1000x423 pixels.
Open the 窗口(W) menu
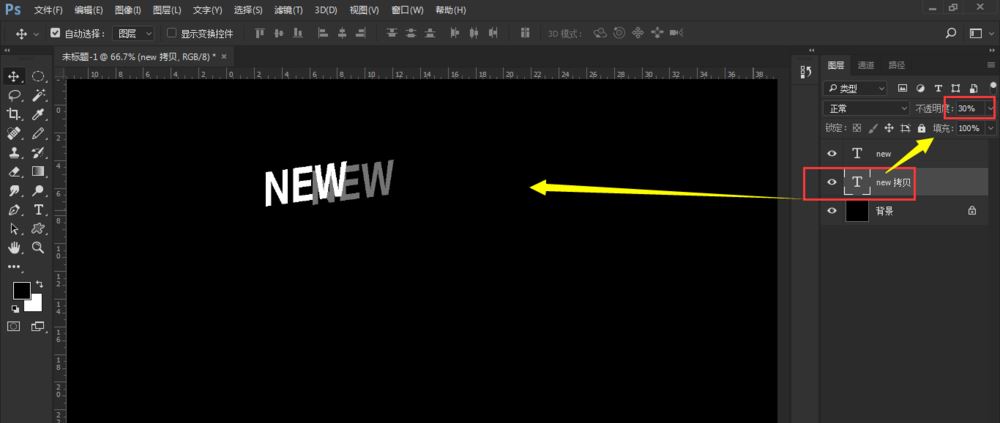408,10
